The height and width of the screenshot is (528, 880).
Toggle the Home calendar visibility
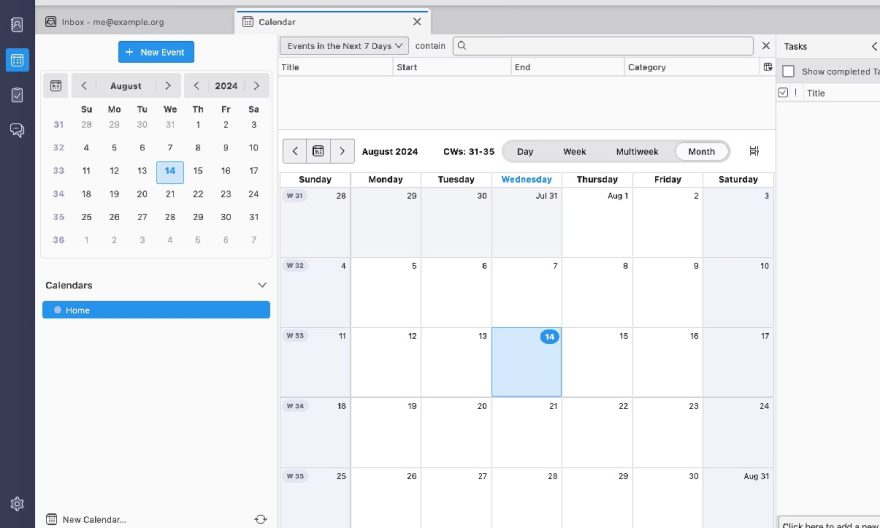pos(58,310)
